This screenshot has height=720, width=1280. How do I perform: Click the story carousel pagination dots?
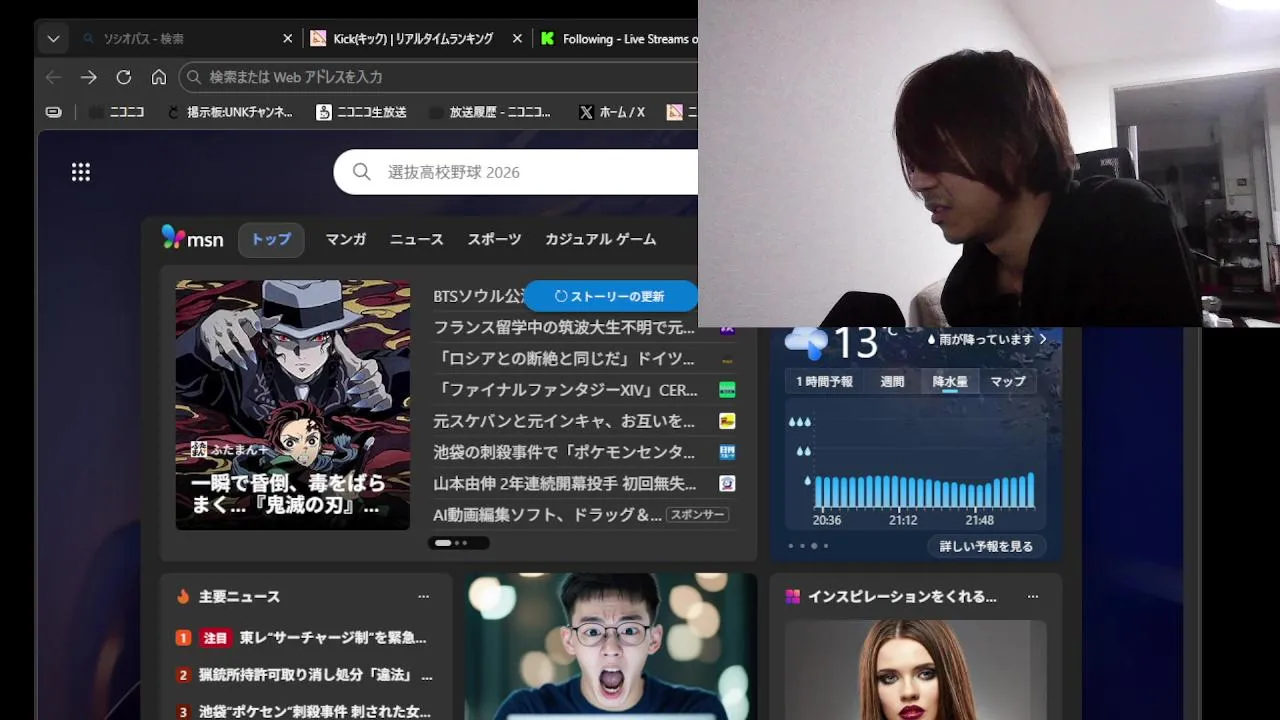(459, 543)
